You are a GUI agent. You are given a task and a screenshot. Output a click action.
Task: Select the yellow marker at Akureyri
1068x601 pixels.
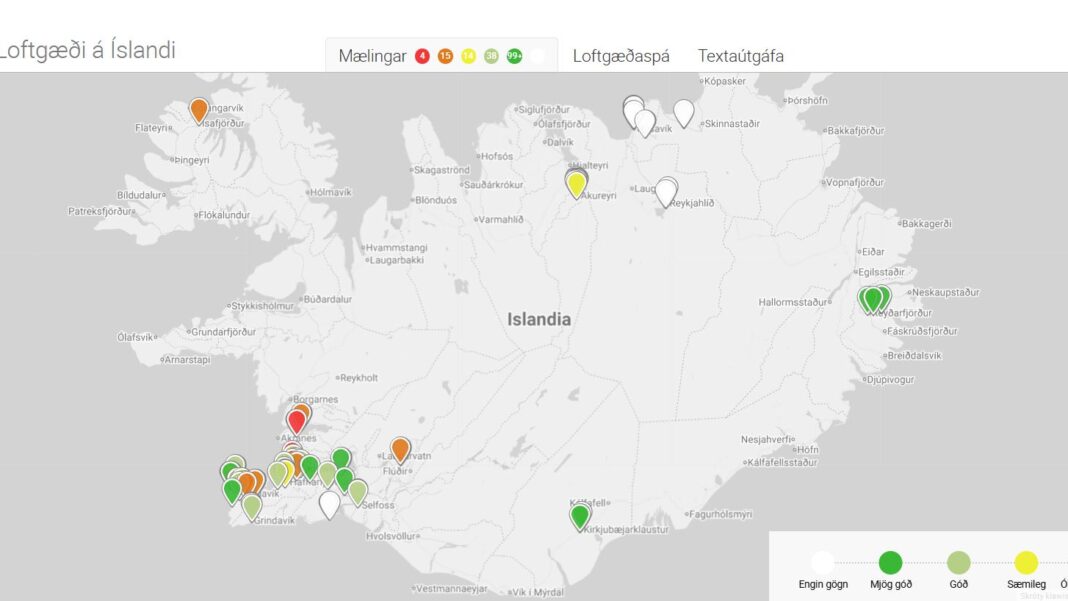pyautogui.click(x=576, y=184)
